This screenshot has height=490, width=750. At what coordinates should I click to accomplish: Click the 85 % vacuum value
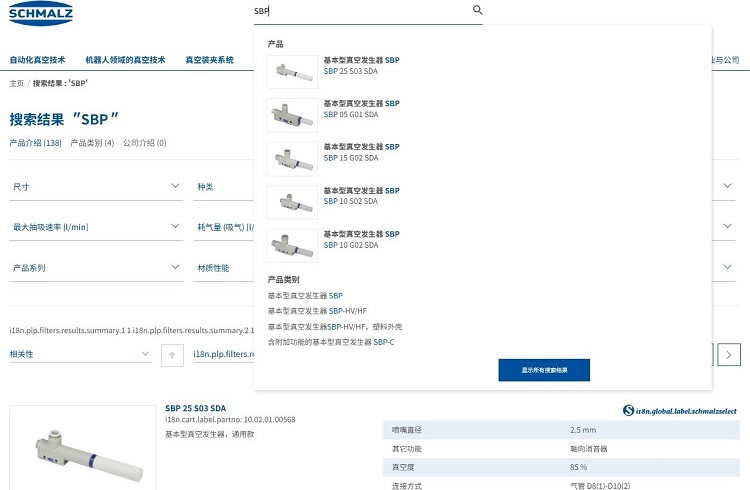pyautogui.click(x=579, y=467)
